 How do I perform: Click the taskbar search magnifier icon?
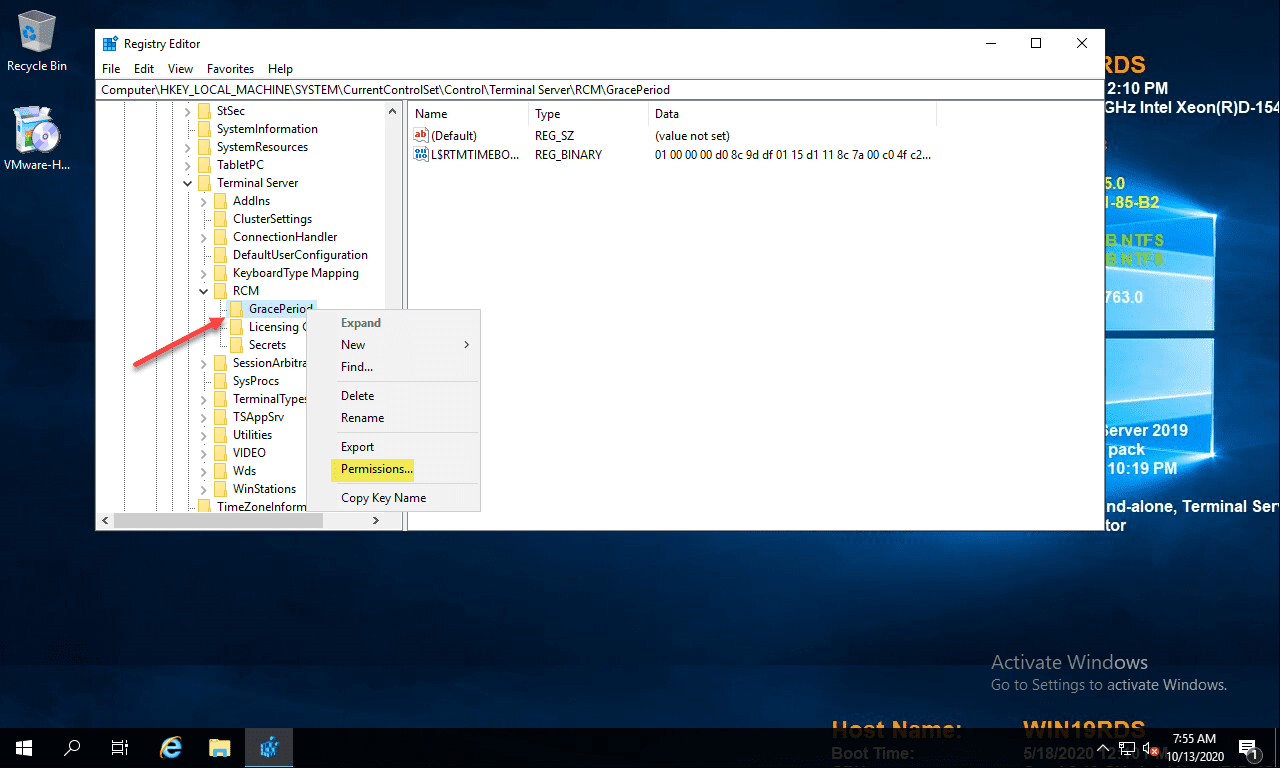72,747
